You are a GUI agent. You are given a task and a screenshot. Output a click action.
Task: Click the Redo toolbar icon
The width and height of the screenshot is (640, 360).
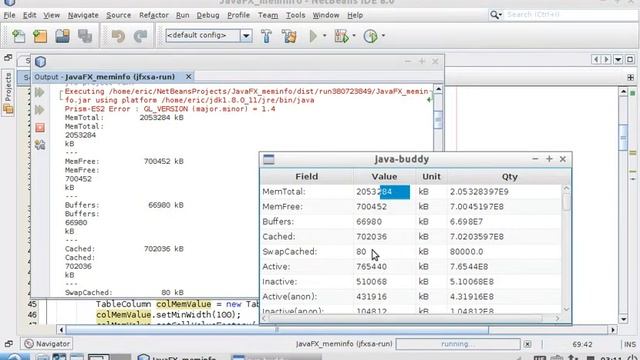[140, 36]
